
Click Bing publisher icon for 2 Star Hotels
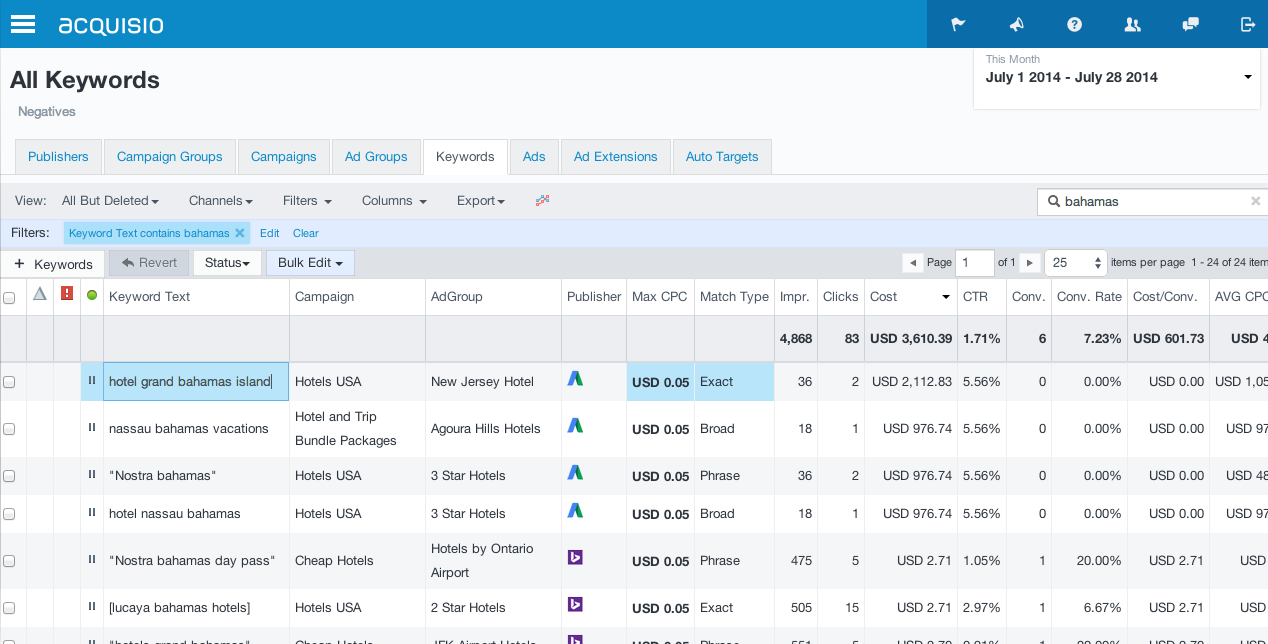(575, 604)
